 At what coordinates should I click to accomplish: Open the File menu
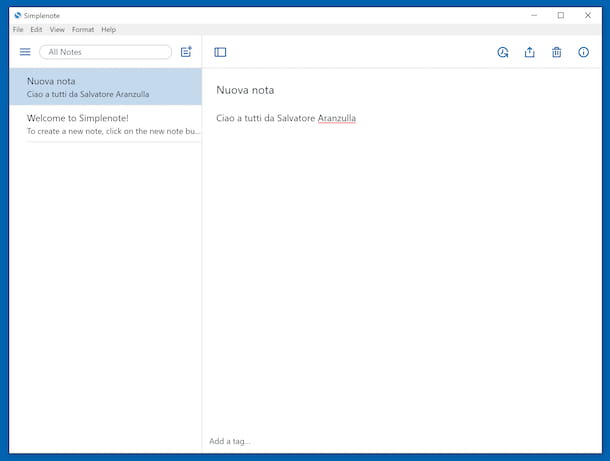click(18, 30)
